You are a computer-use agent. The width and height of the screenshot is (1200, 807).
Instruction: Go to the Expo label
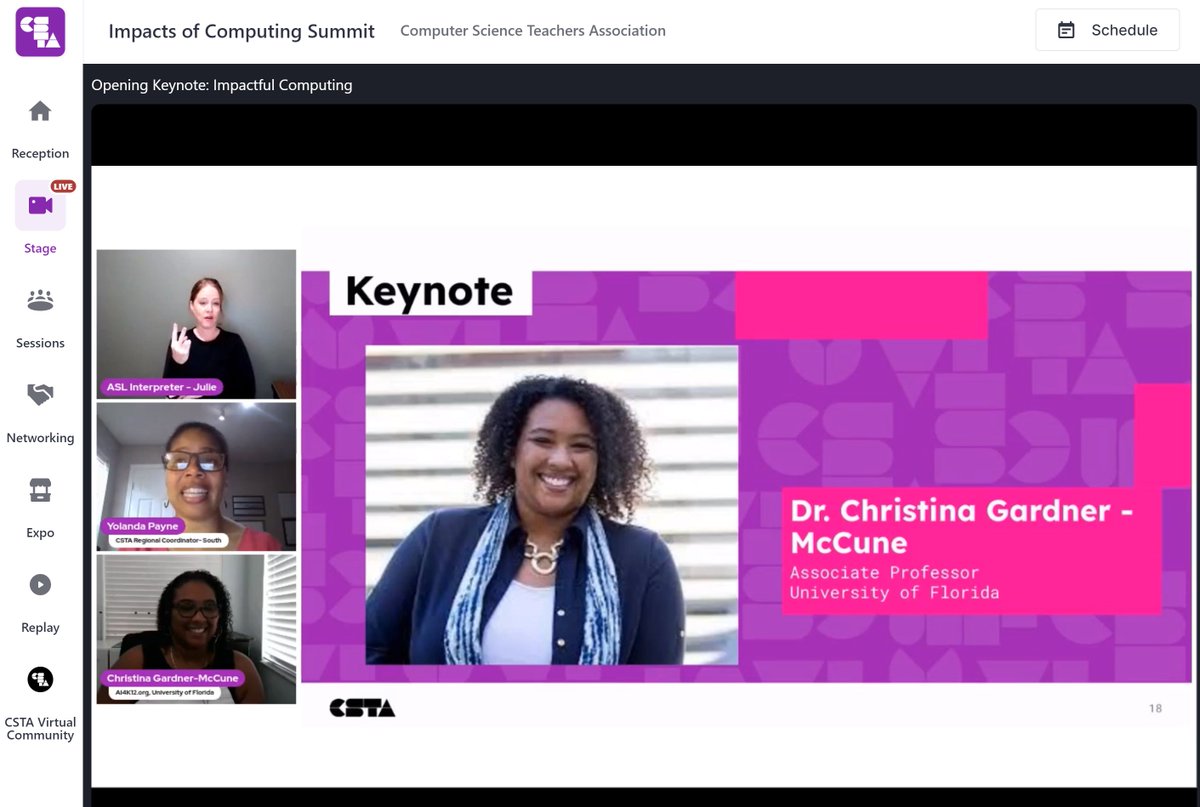pyautogui.click(x=40, y=533)
